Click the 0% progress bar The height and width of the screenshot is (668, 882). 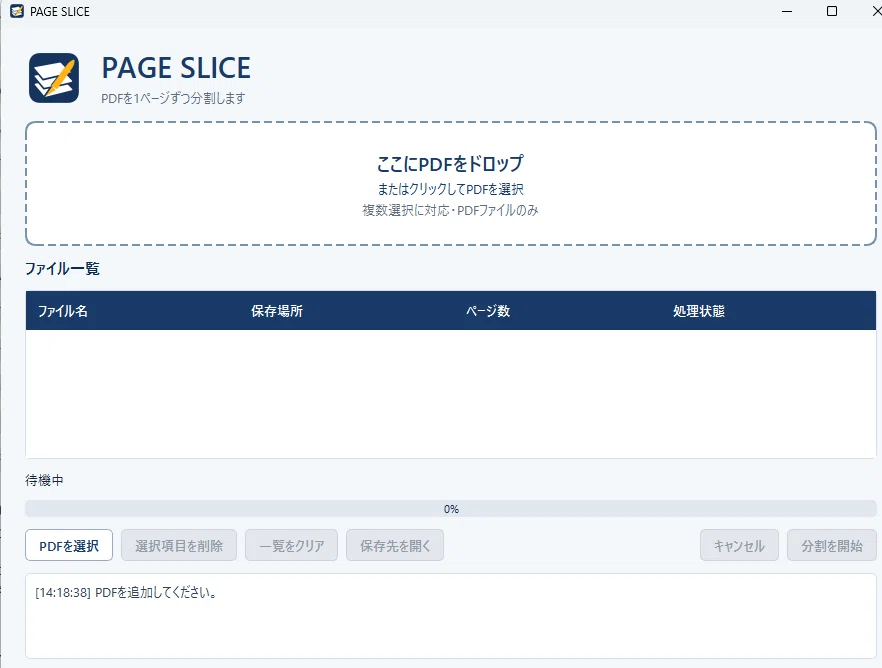pos(451,509)
